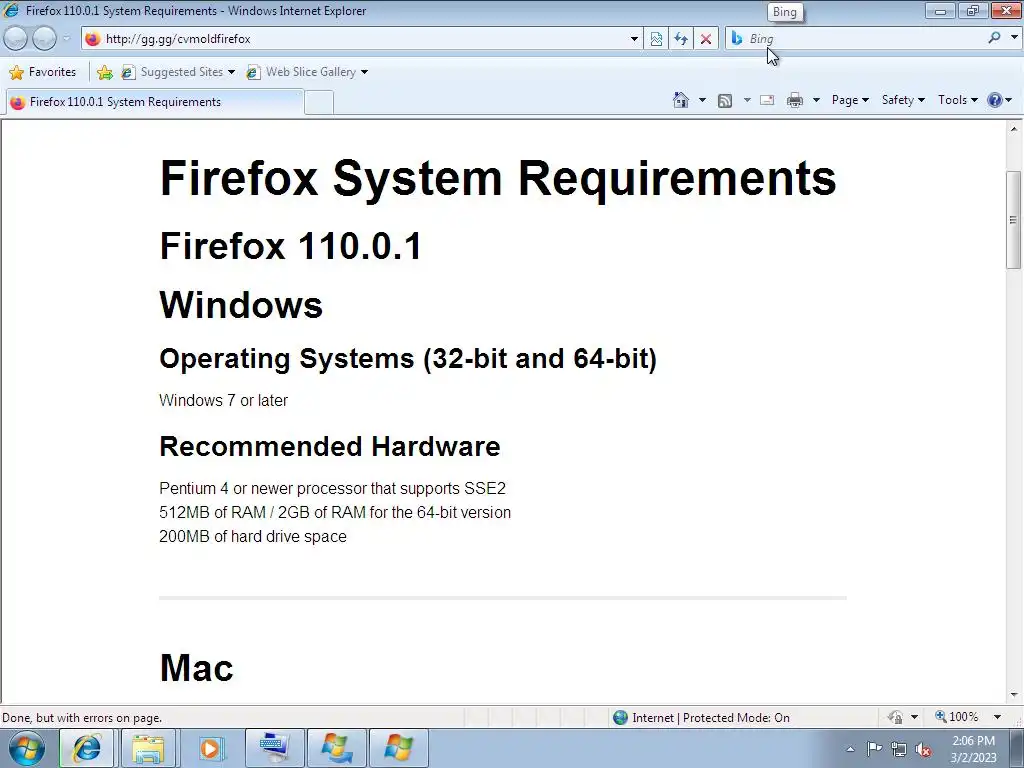Click the 'Firefox 110.0.1' heading
This screenshot has height=768, width=1024.
pos(291,246)
